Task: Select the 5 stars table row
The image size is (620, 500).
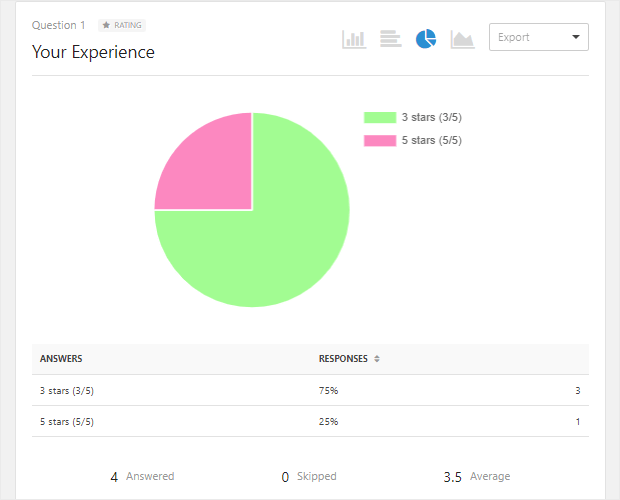Action: (x=310, y=421)
